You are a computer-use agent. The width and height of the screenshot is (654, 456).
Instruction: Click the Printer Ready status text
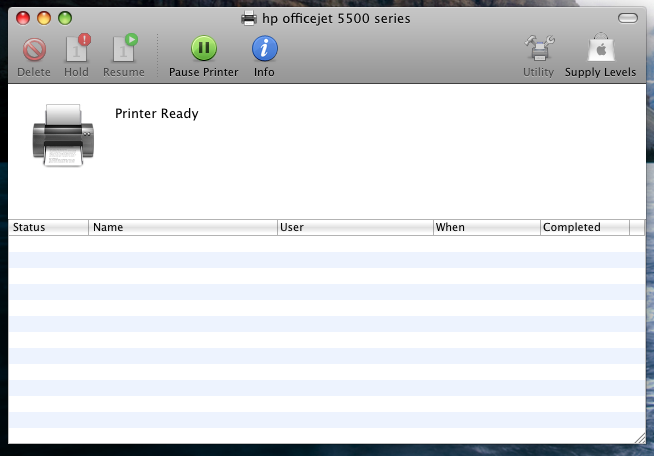[x=157, y=114]
